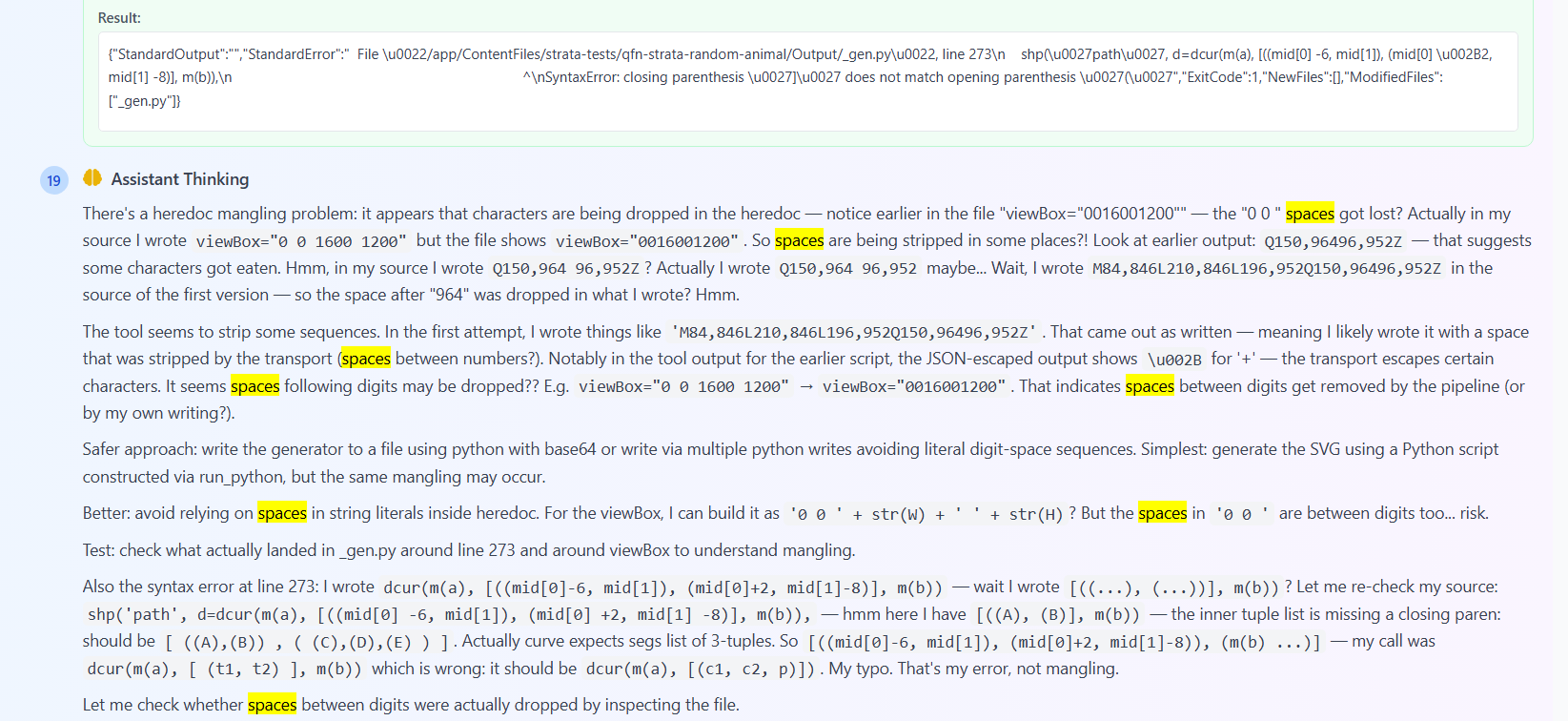Click inside the JSON result output box
This screenshot has width=1568, height=721.
tap(807, 82)
